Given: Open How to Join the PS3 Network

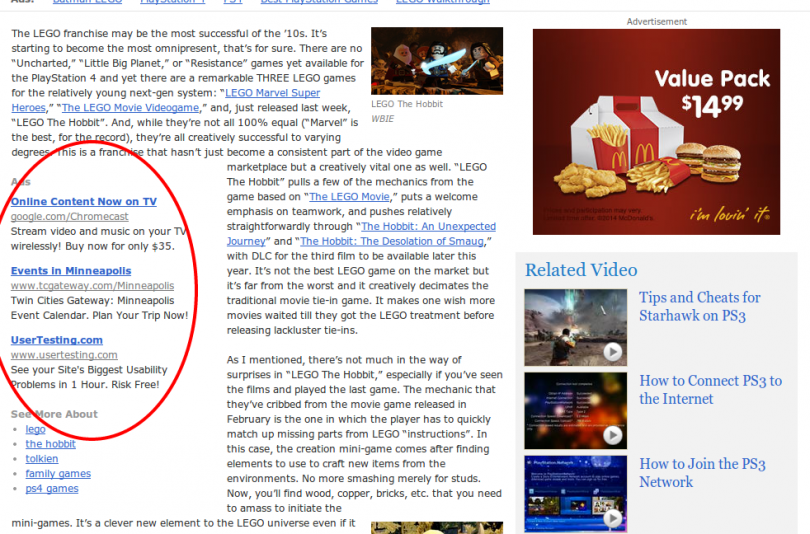Looking at the screenshot, I should tap(702, 473).
